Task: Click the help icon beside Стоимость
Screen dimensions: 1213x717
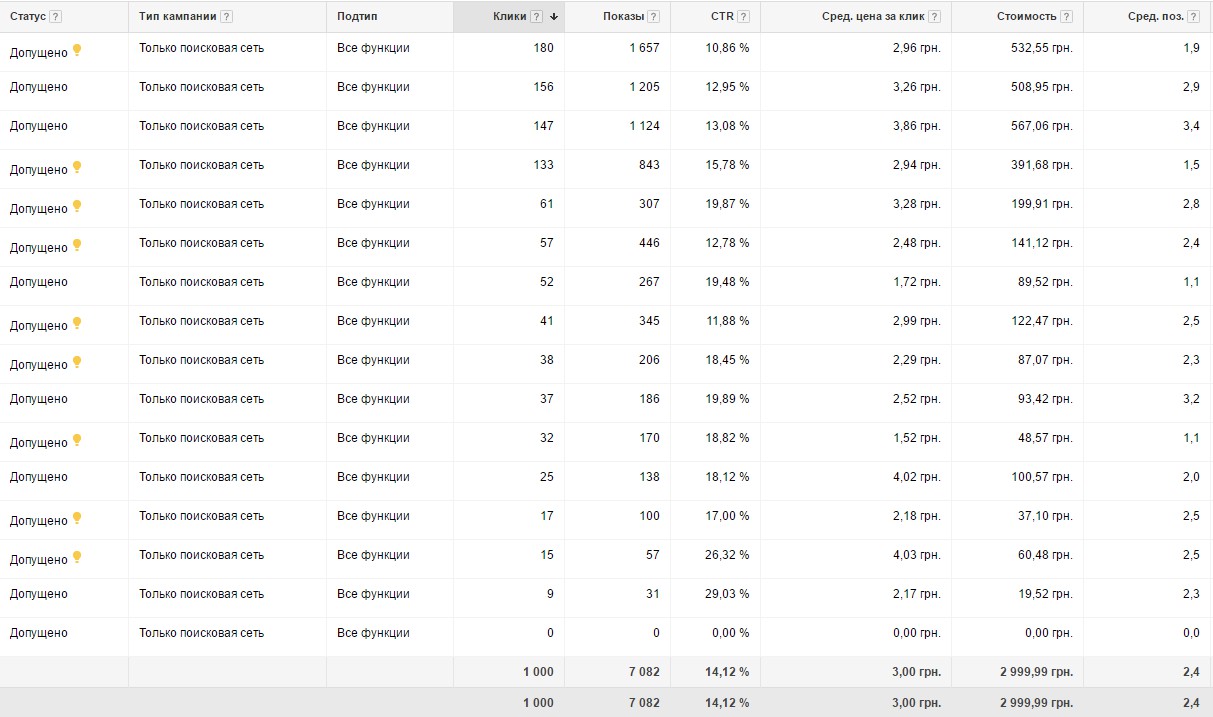Action: tap(1066, 17)
